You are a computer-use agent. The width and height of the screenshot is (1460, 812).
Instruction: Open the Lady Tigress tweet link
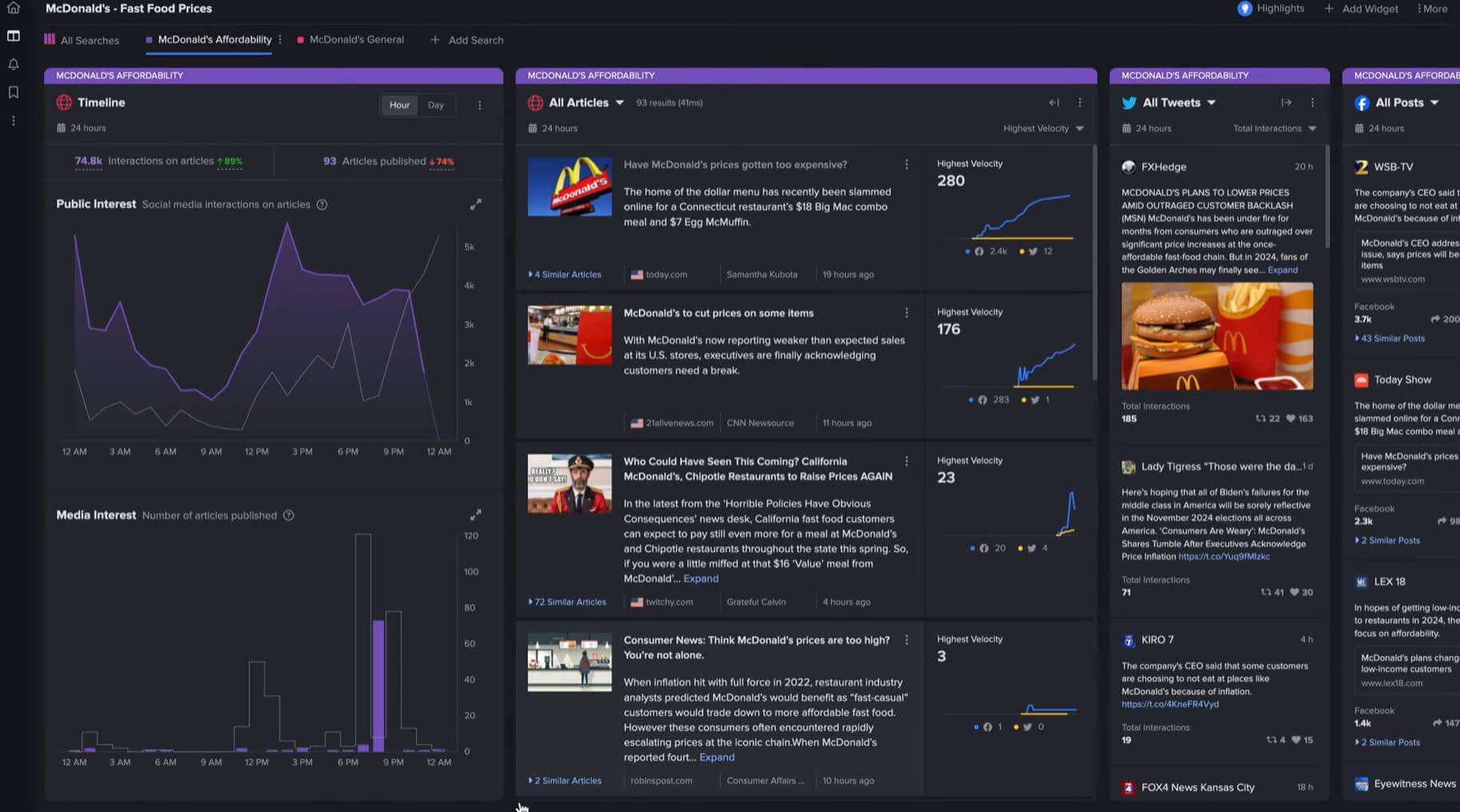click(x=1224, y=557)
